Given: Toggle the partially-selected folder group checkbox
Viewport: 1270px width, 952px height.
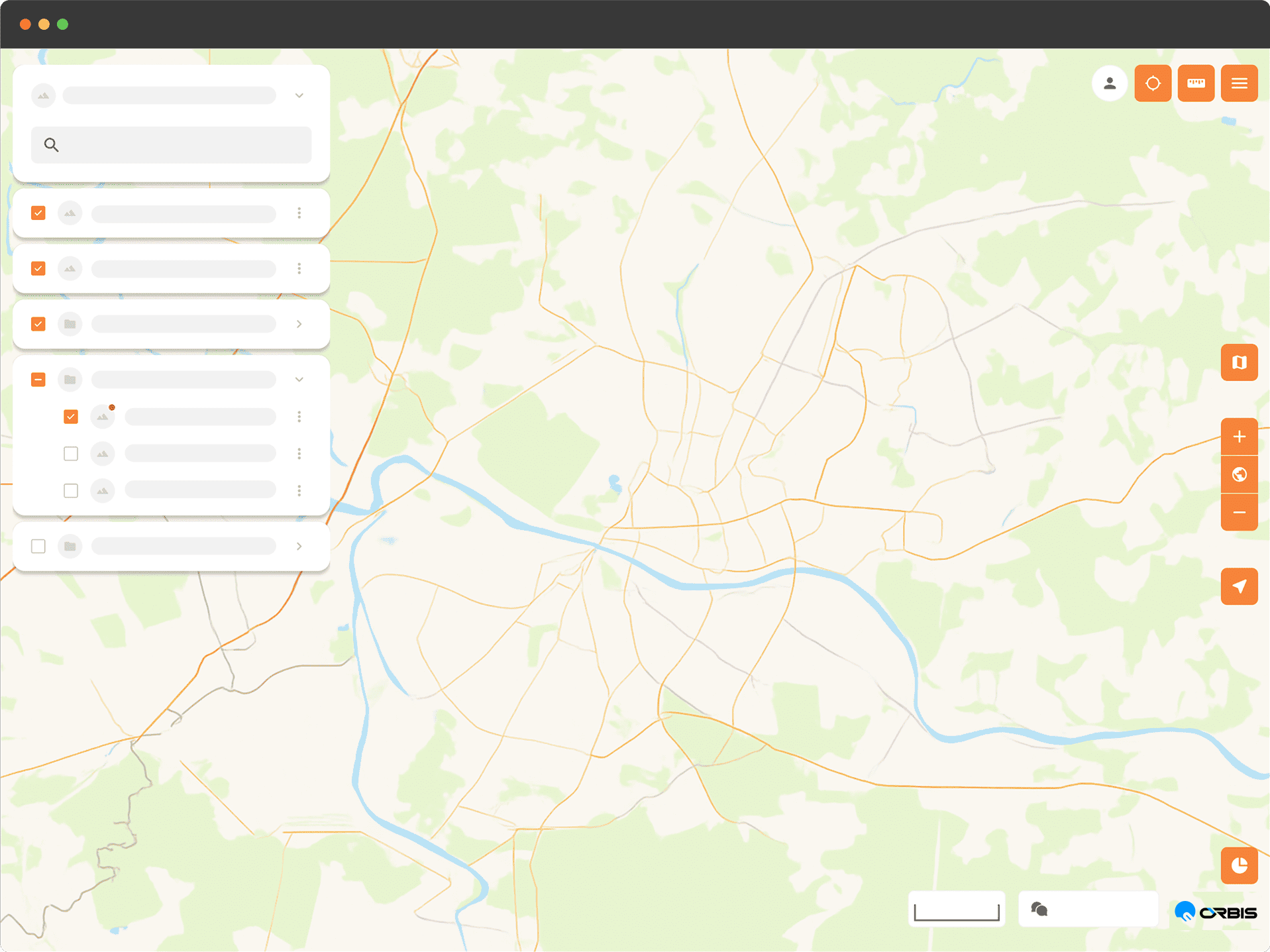Looking at the screenshot, I should point(38,380).
